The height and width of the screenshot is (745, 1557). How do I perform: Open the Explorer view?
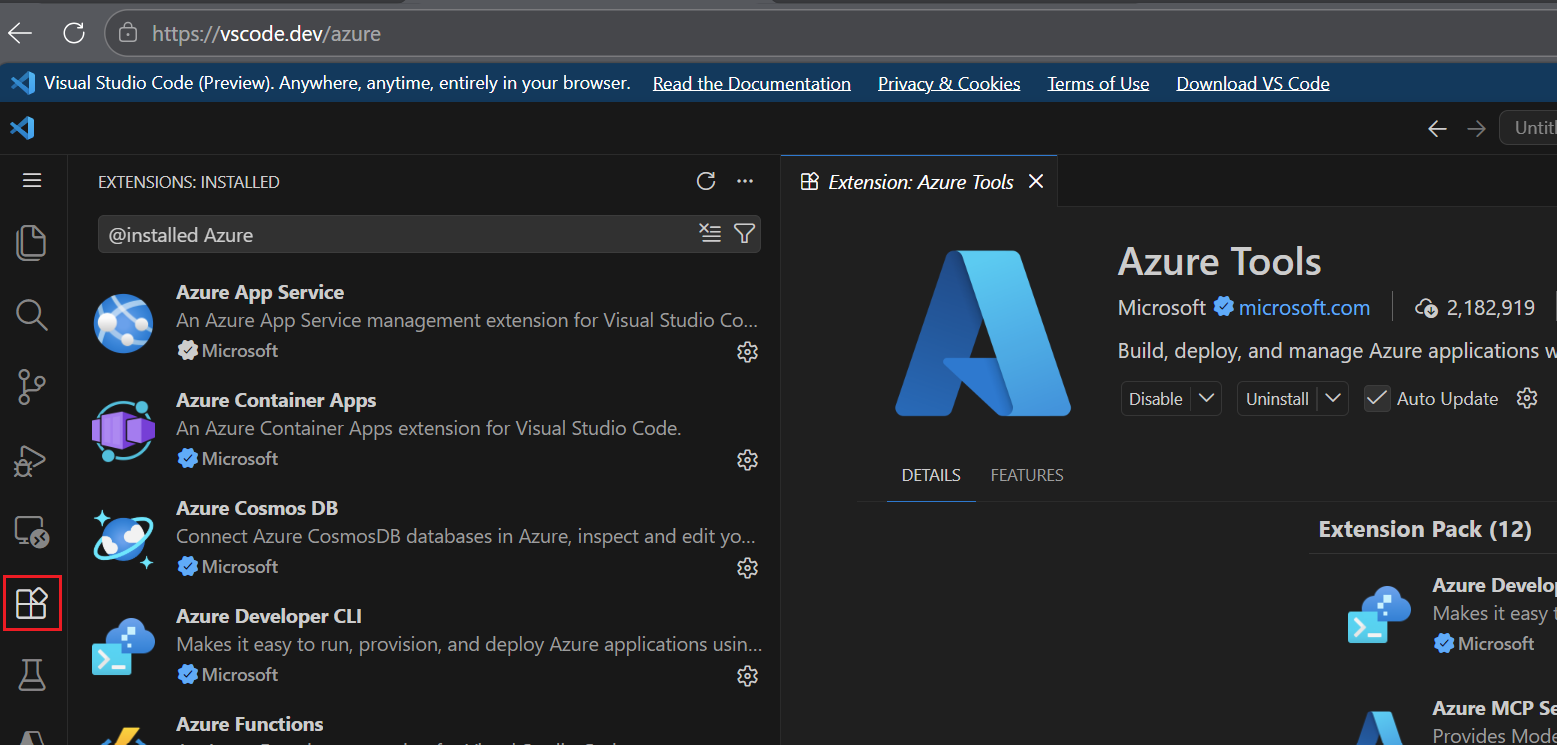tap(31, 241)
